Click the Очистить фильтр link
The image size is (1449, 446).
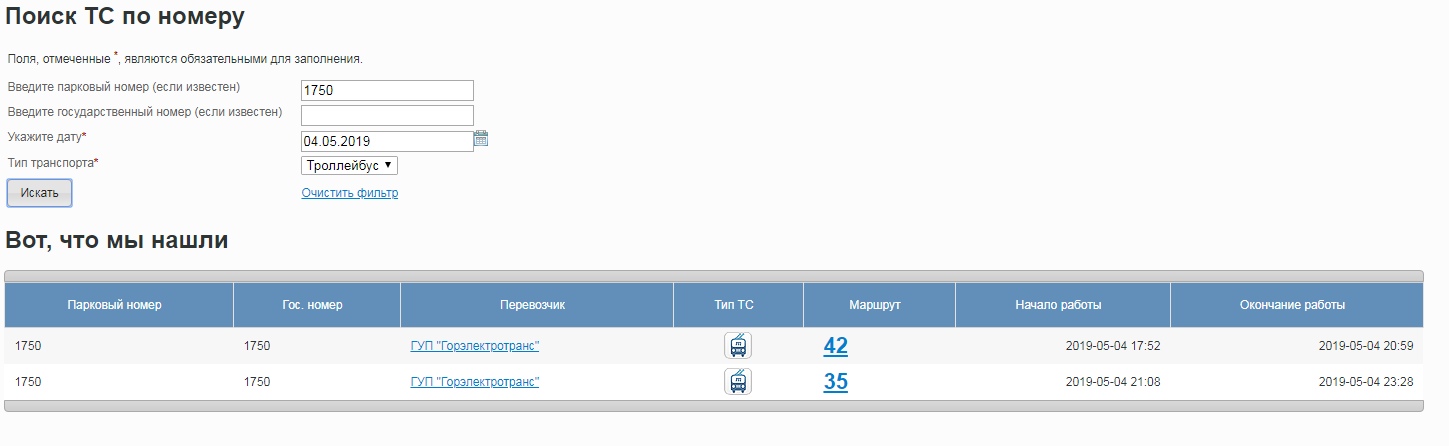coord(349,193)
